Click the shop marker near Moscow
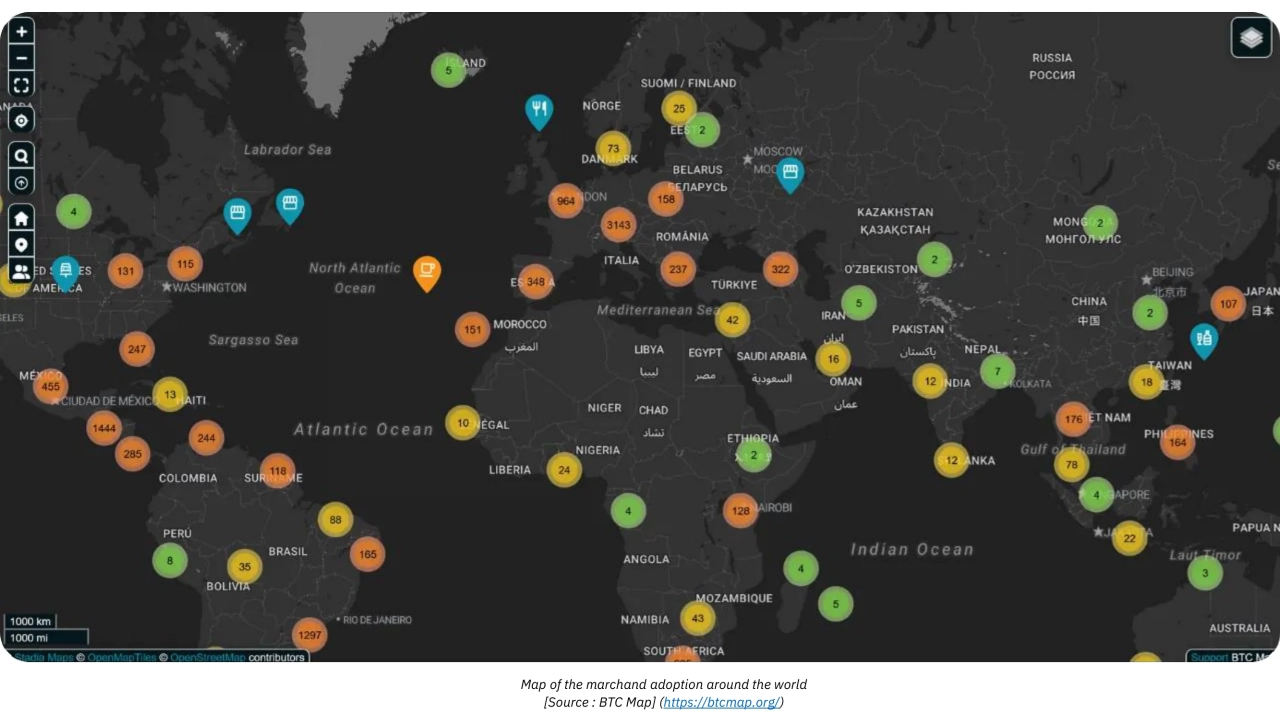Viewport: 1280px width, 712px height. [x=790, y=173]
